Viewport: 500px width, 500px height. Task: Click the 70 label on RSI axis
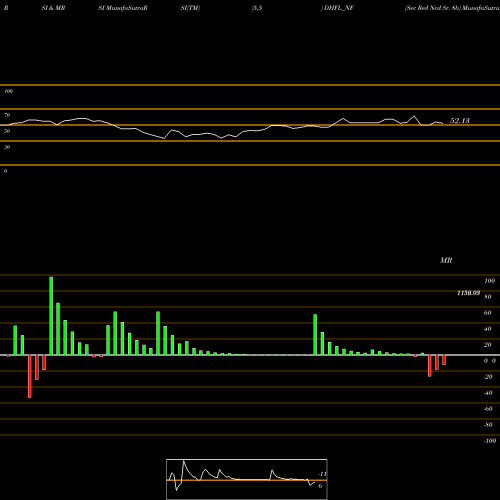tap(7, 115)
